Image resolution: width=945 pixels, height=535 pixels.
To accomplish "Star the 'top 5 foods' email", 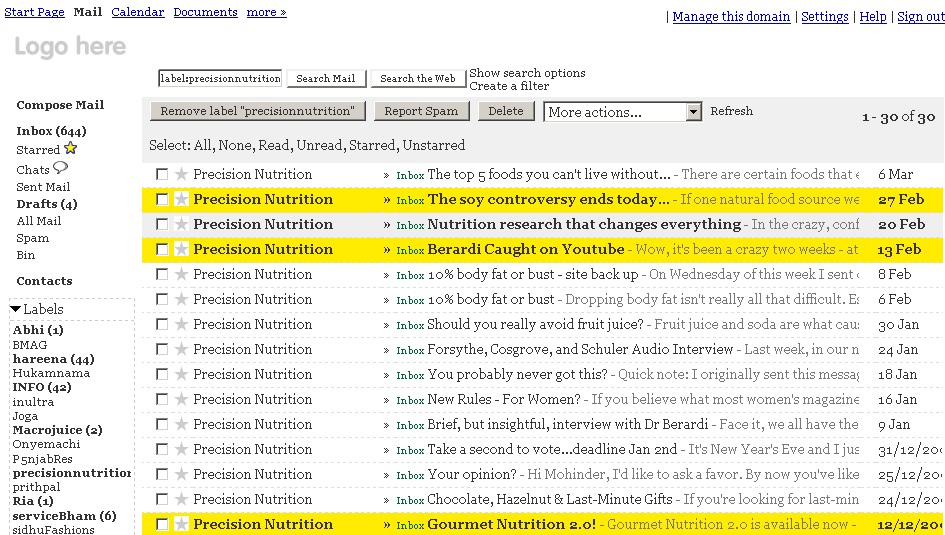I will click(x=181, y=174).
